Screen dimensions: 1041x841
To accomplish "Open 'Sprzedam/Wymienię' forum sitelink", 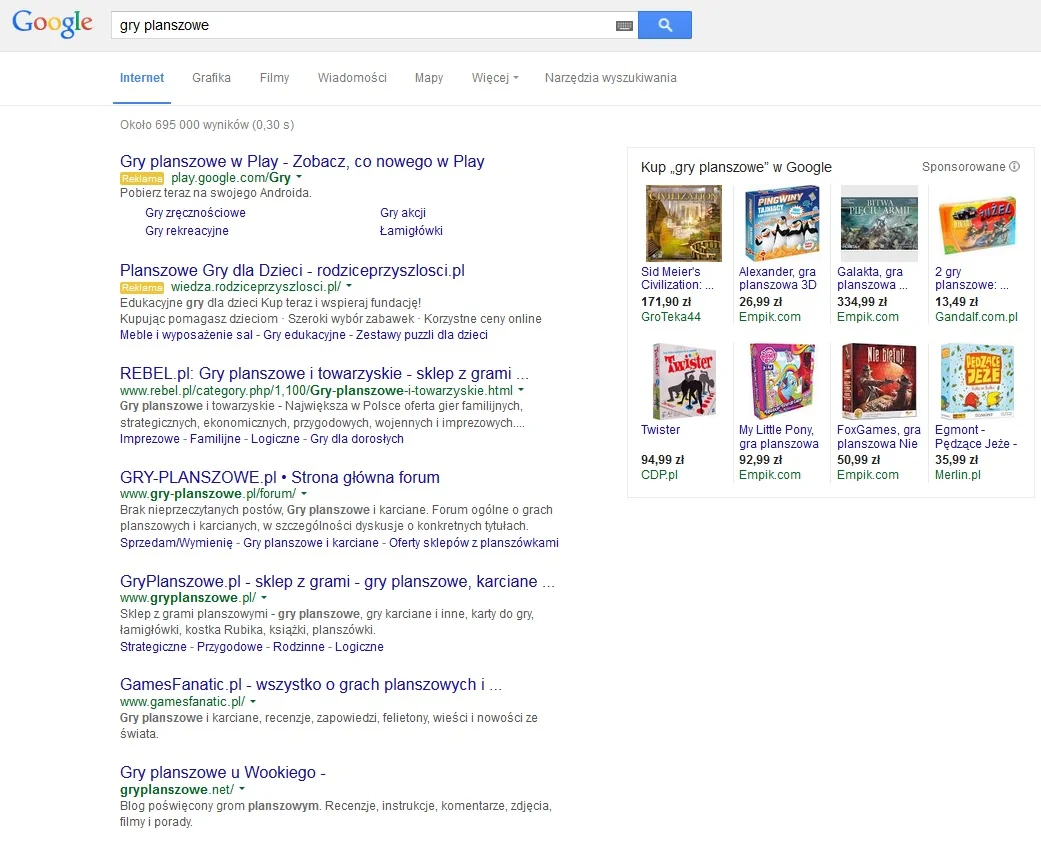I will tap(176, 542).
